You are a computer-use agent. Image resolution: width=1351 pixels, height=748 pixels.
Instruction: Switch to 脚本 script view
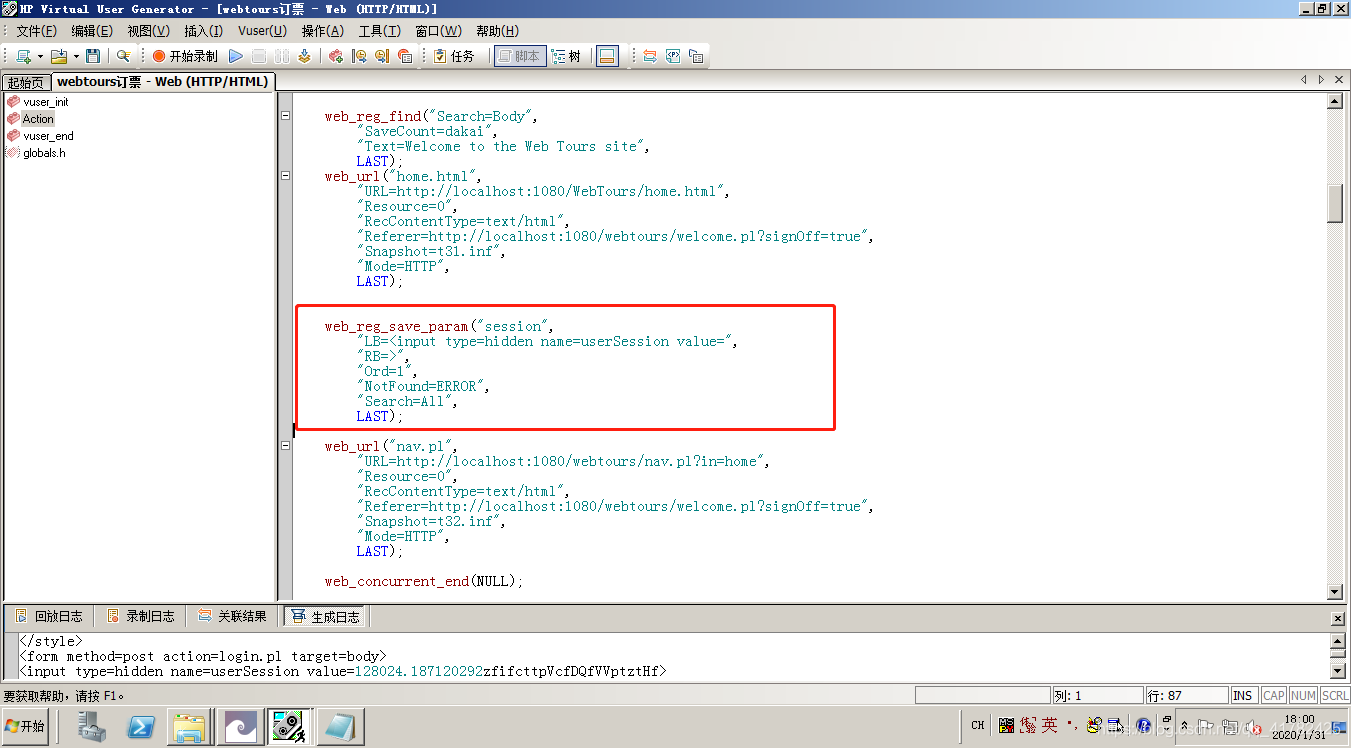click(519, 56)
